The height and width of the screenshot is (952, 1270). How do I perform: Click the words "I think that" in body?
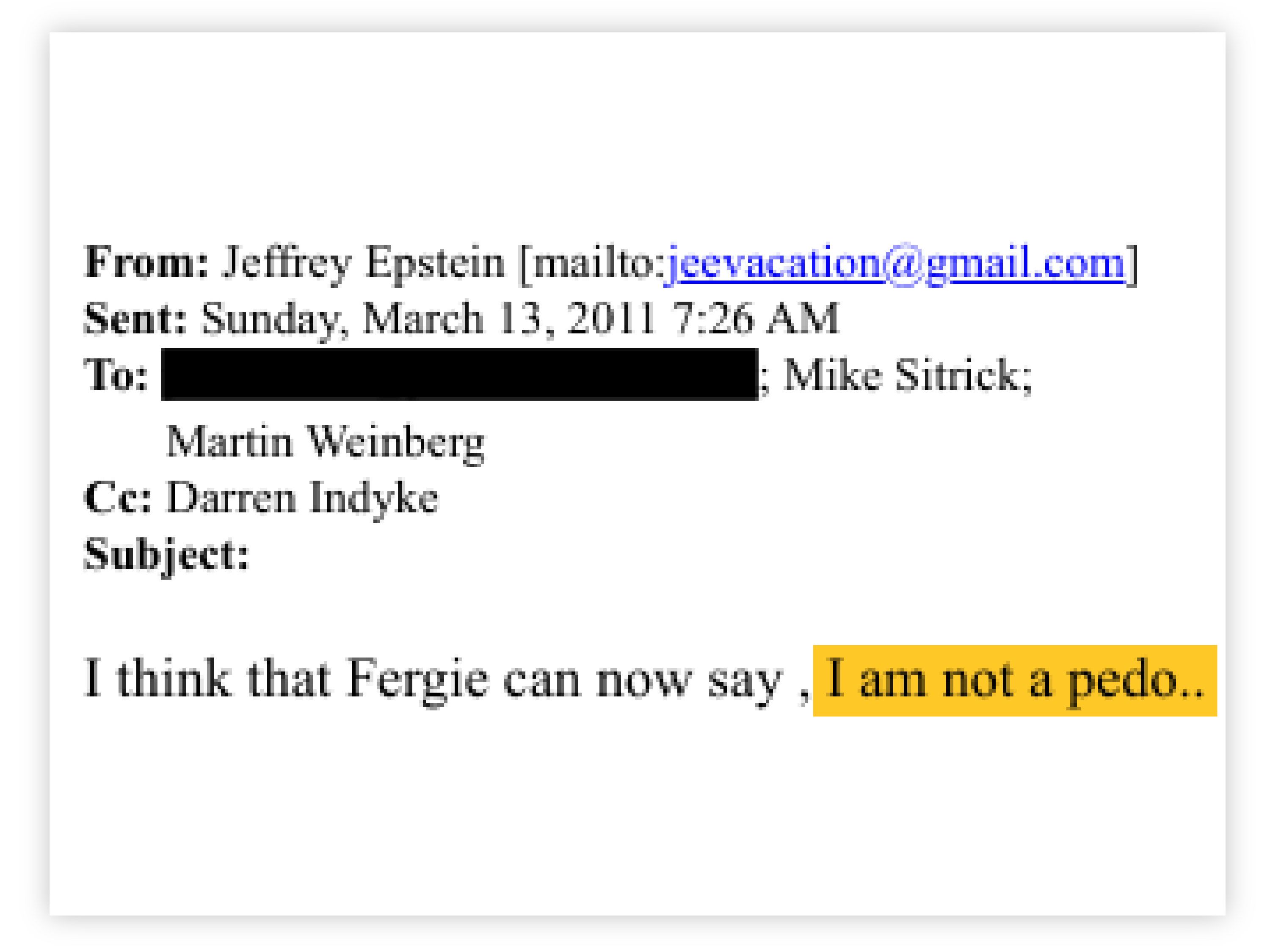pyautogui.click(x=207, y=680)
